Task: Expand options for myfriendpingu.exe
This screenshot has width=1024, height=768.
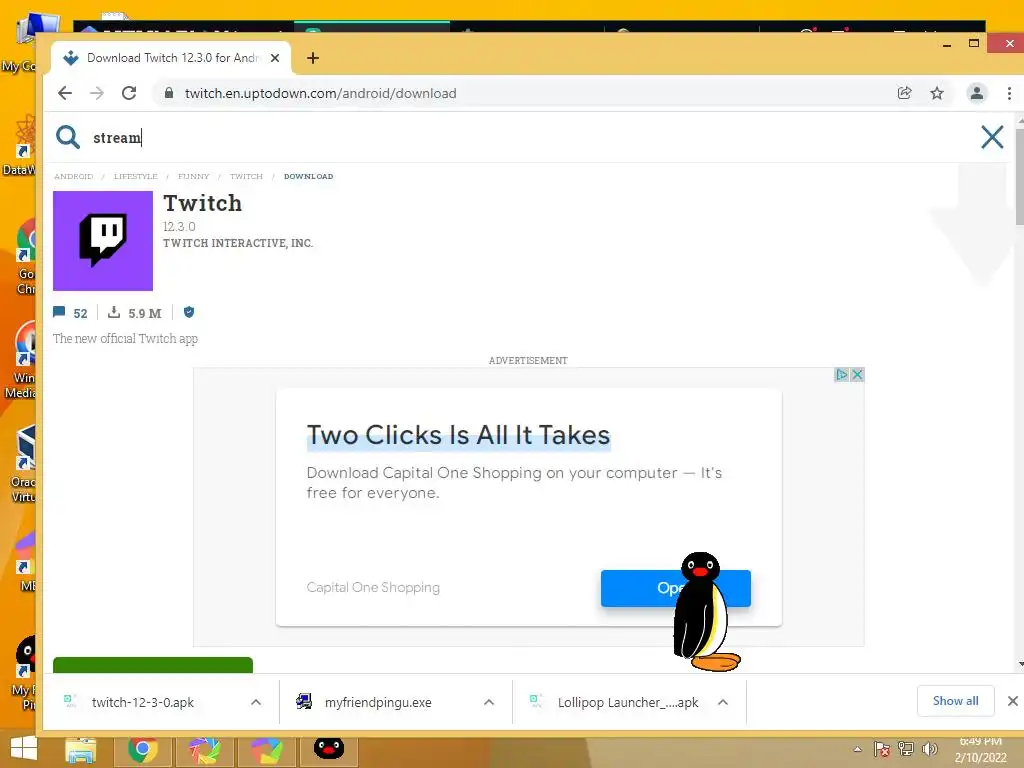Action: click(x=488, y=703)
